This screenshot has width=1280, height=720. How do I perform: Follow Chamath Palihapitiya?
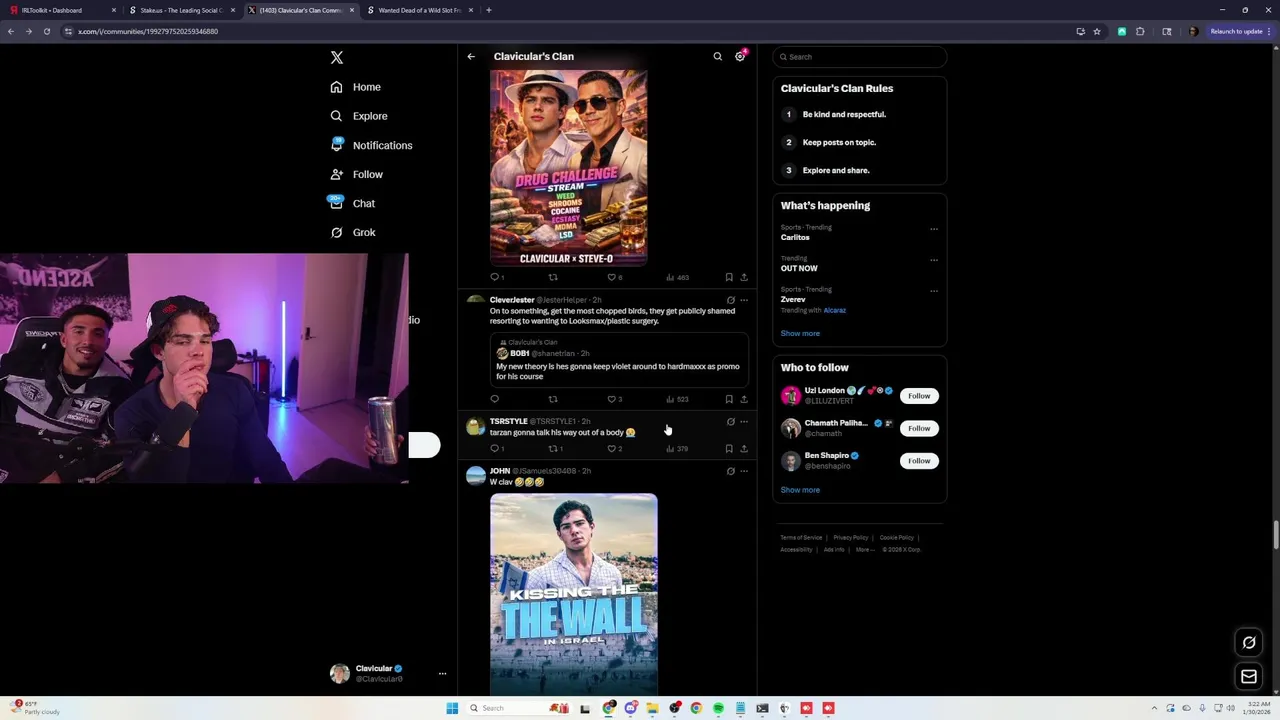click(919, 428)
